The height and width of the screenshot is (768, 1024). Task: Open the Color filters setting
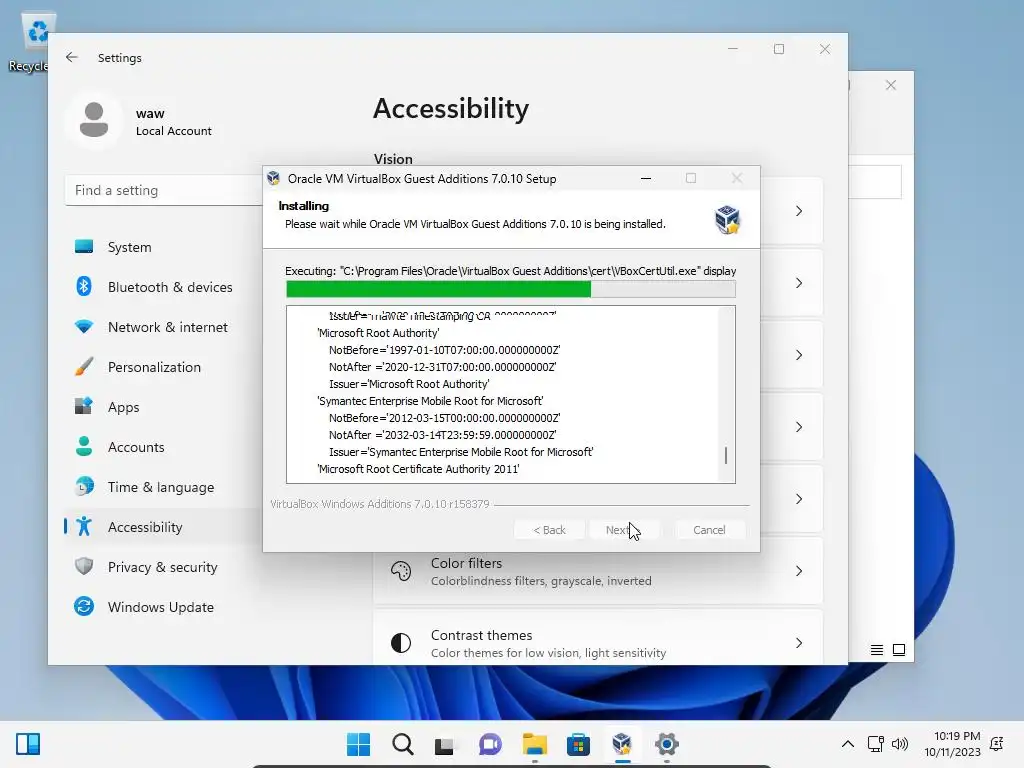point(598,571)
